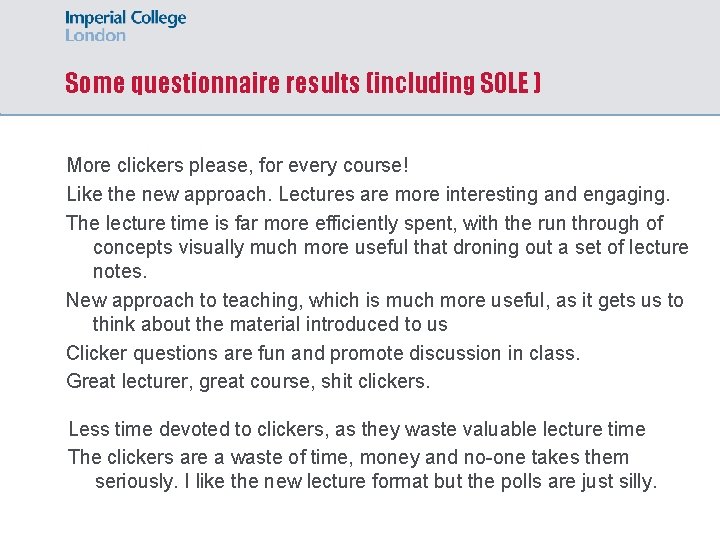The image size is (720, 540).
Task: Click the 'Great lecturer, great course' line
Action: tap(247, 381)
